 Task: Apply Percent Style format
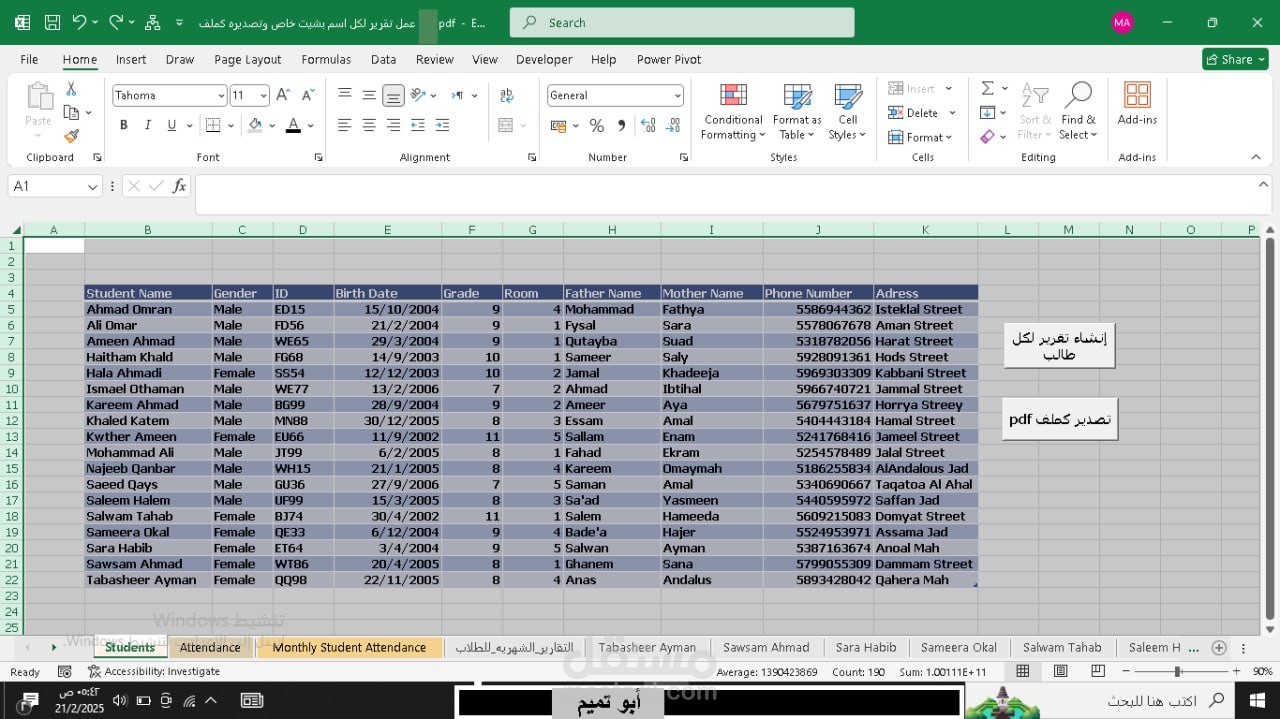[x=596, y=125]
